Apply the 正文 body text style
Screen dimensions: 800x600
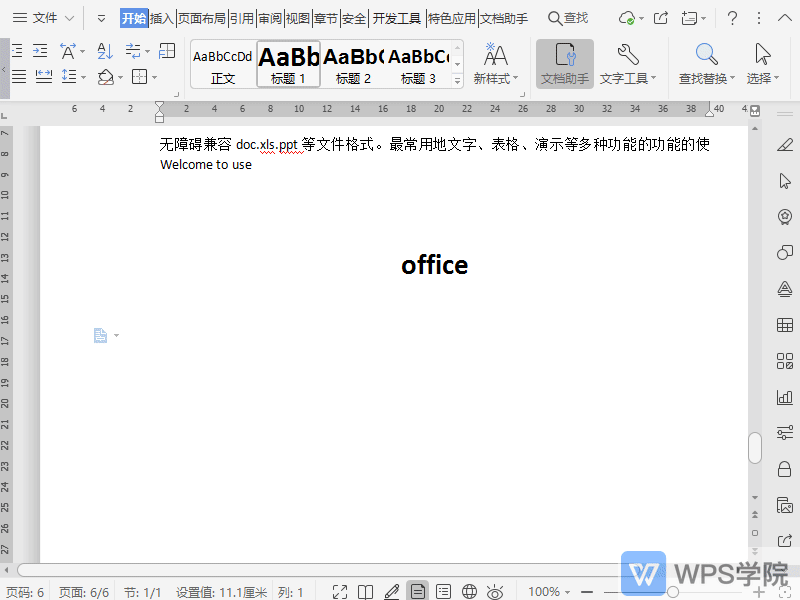coord(223,65)
